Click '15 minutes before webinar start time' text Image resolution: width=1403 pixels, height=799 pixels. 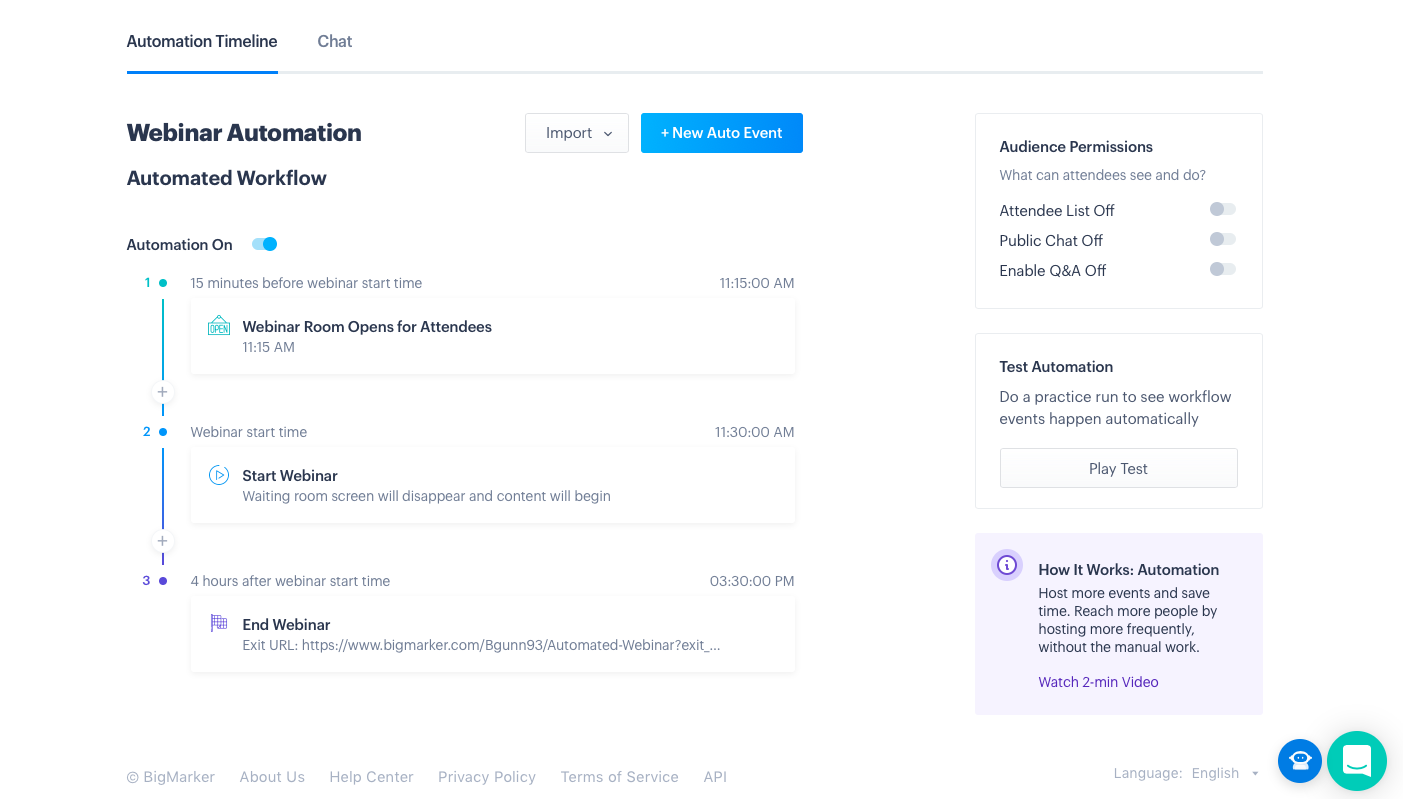click(306, 283)
